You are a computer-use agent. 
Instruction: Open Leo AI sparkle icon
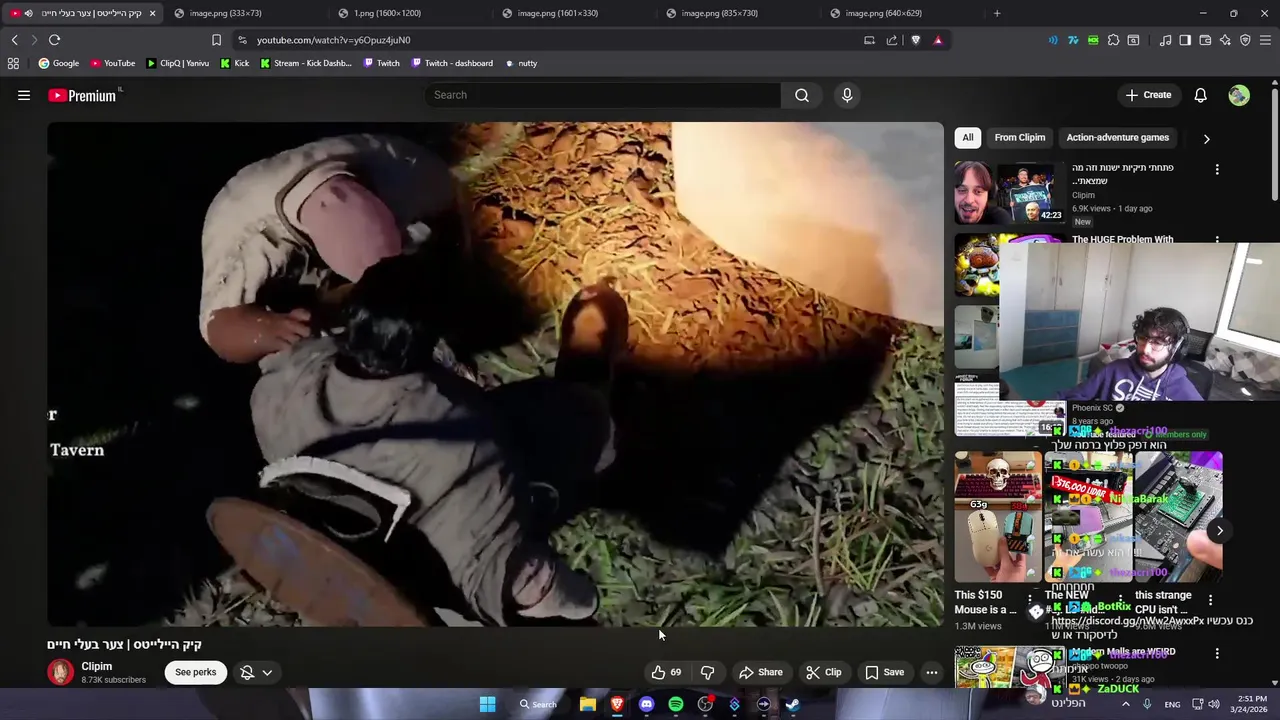(x=1225, y=40)
